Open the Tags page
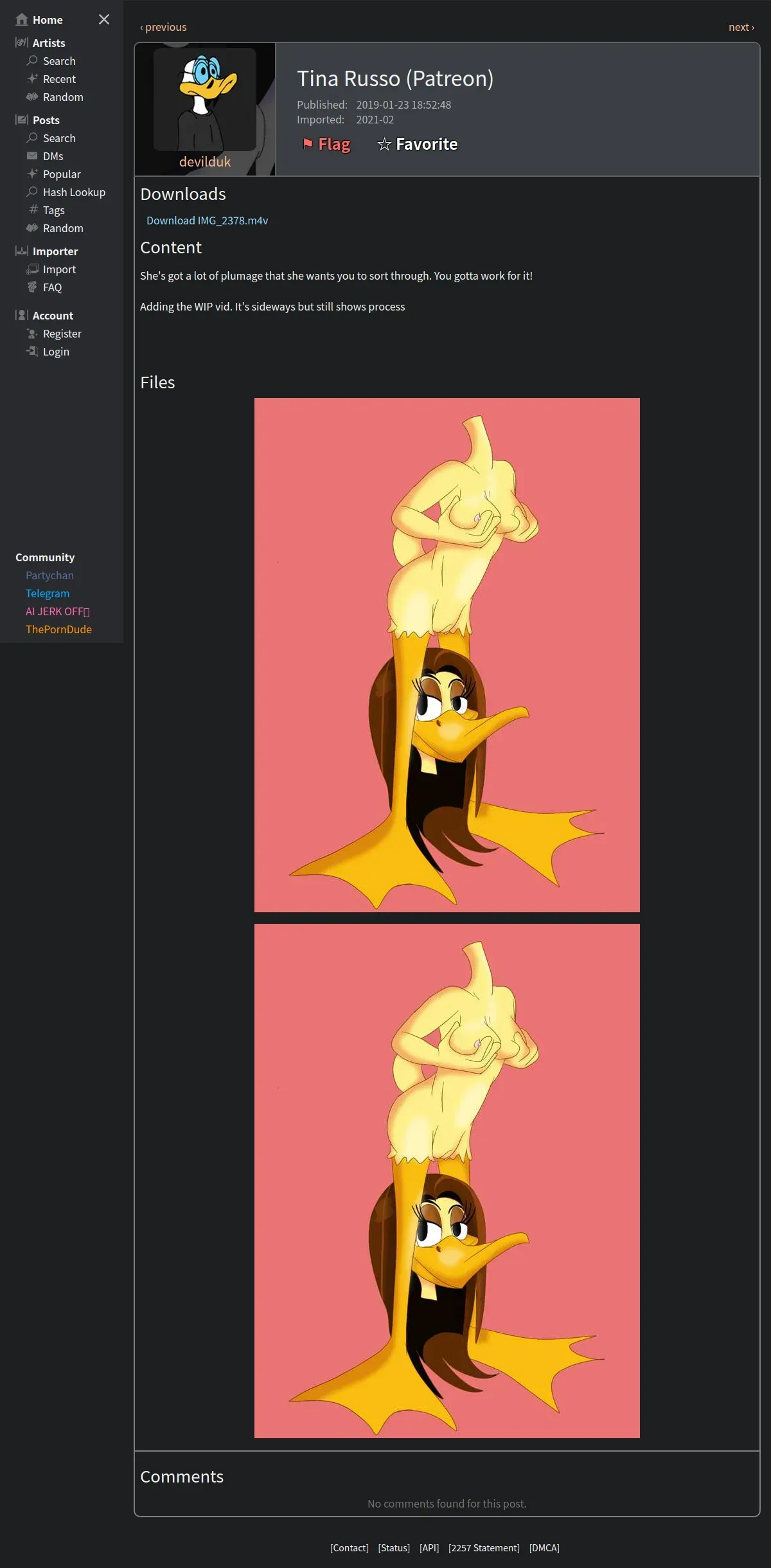This screenshot has width=771, height=1568. pyautogui.click(x=54, y=210)
